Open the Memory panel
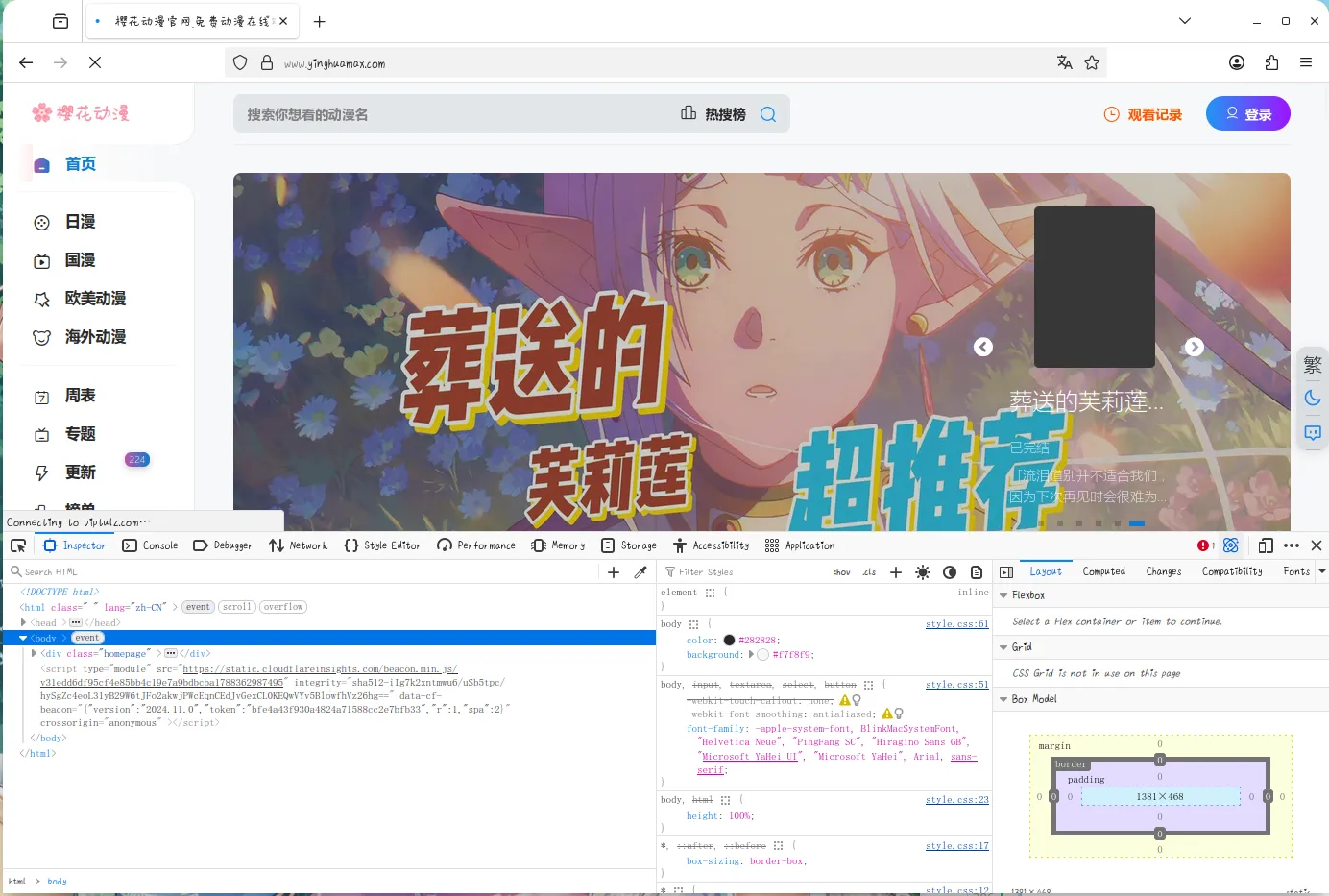1329x896 pixels. tap(558, 545)
